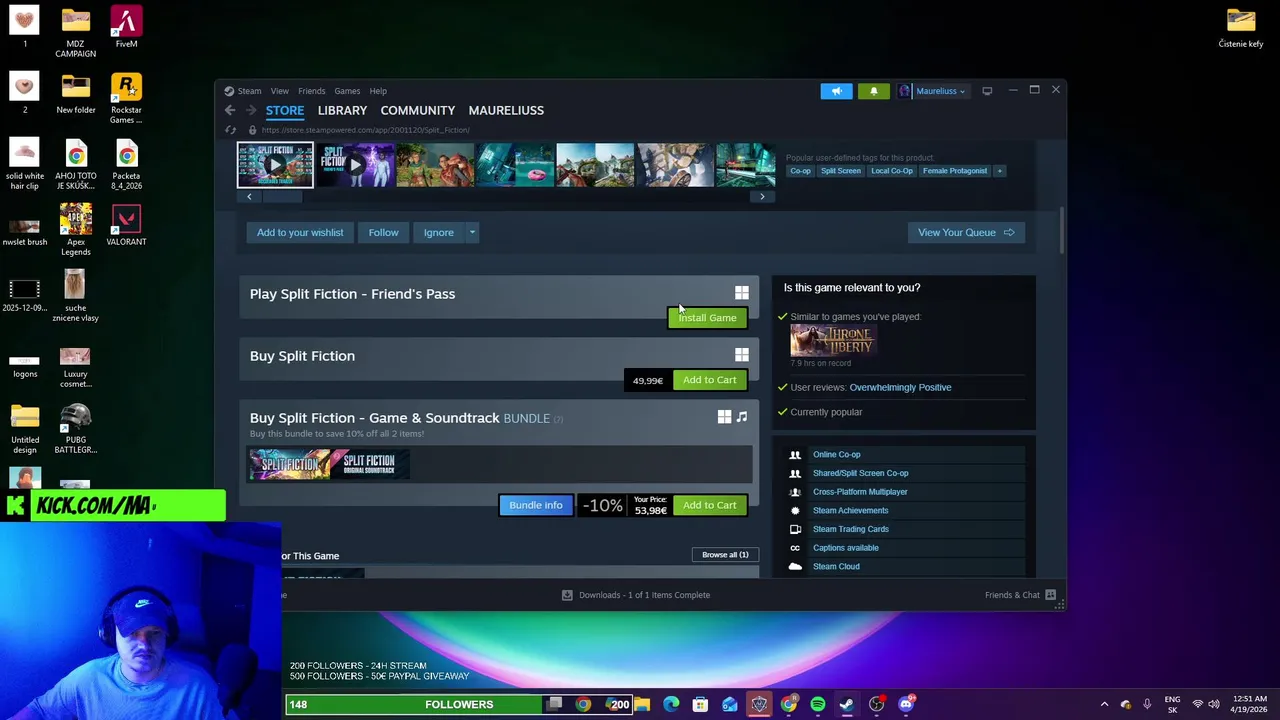Open the Split Screen tag

click(x=840, y=171)
